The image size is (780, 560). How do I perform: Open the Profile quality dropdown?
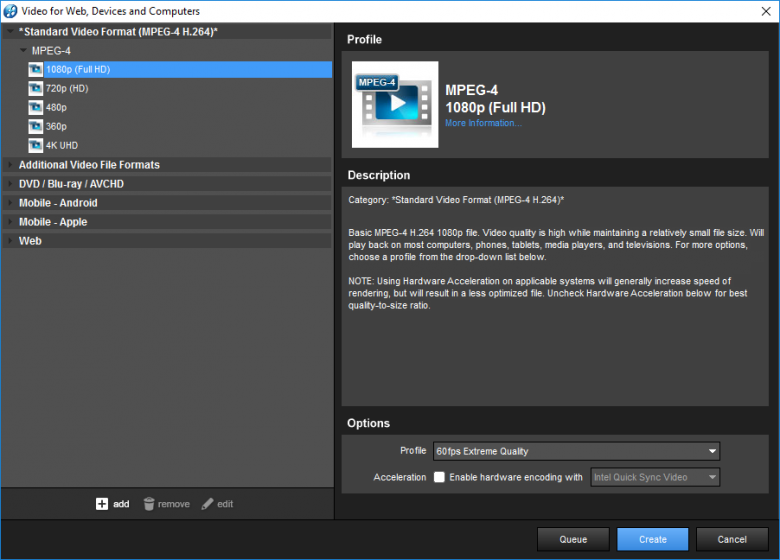[x=576, y=451]
